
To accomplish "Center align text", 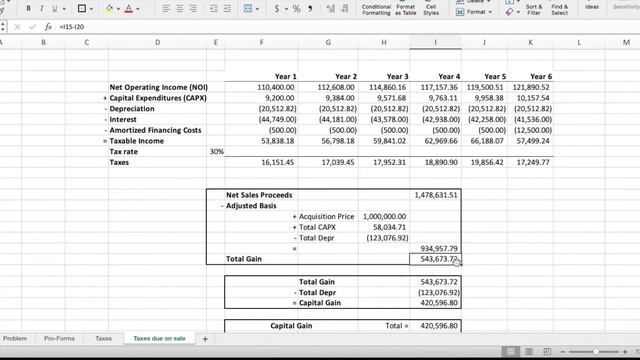I will point(180,9).
